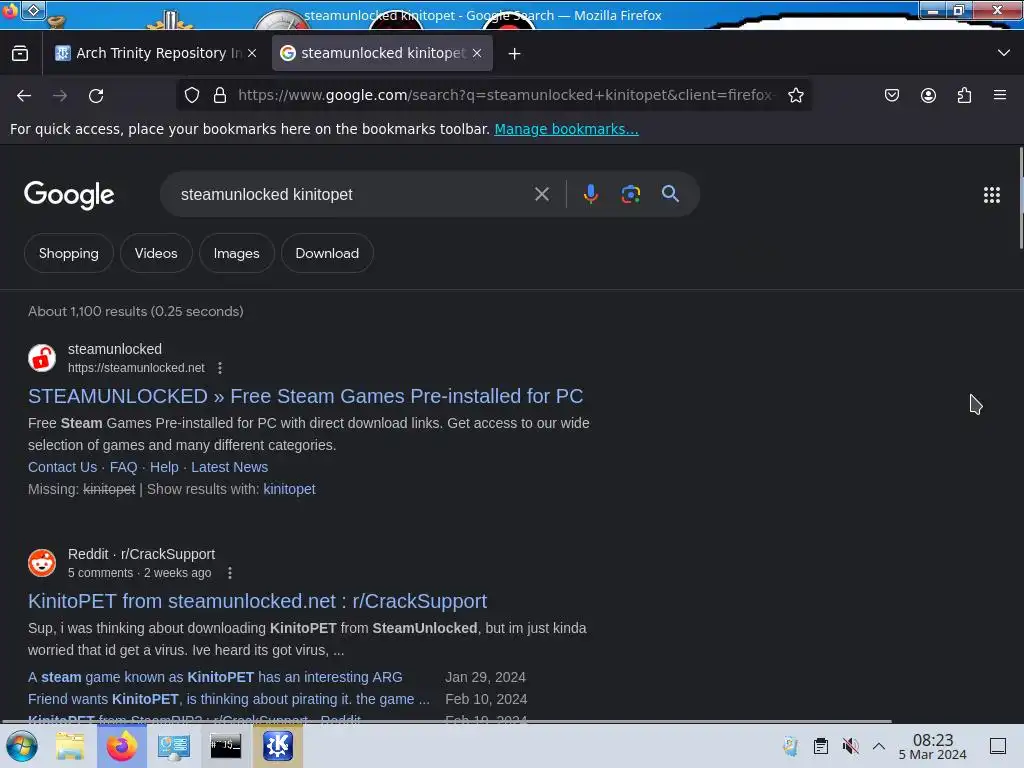Image resolution: width=1024 pixels, height=768 pixels.
Task: Open more options for steamunlocked result
Action: [x=220, y=368]
